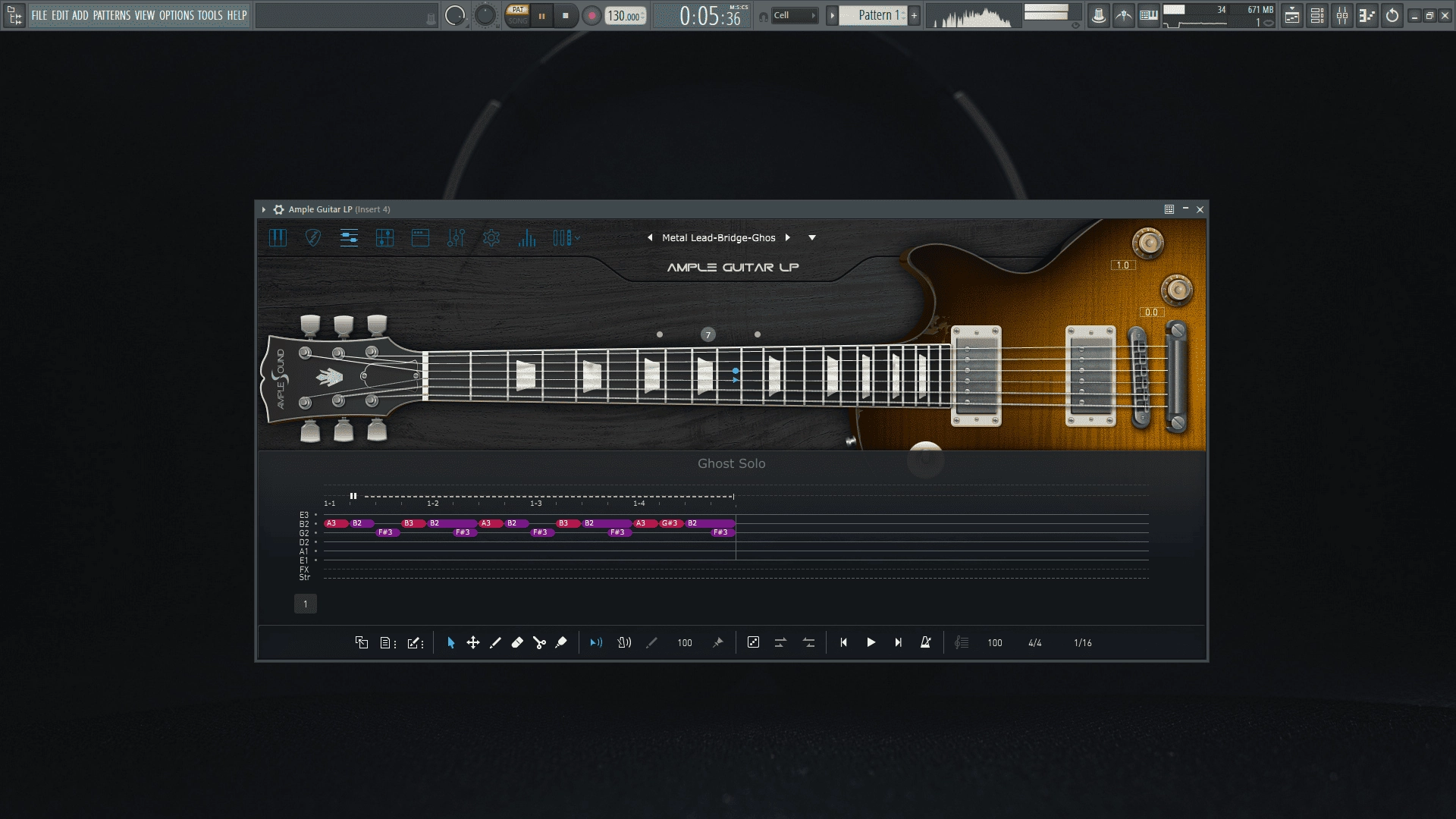Select the glue tool
The image size is (1456, 819).
tap(561, 643)
